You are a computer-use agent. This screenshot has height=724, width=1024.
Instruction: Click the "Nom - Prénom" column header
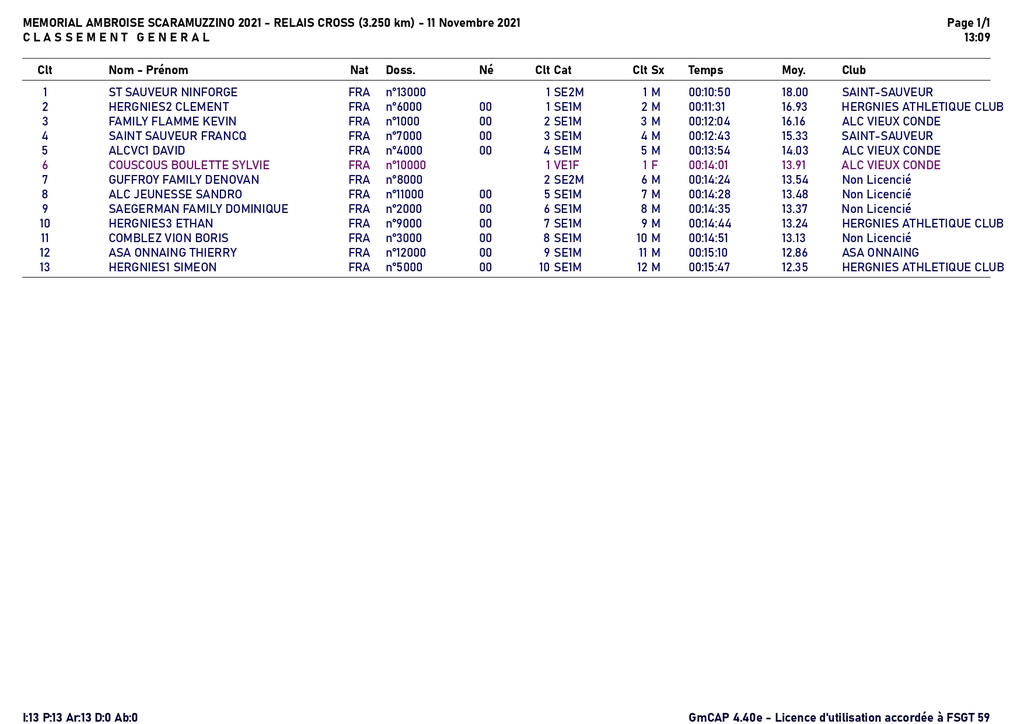[x=148, y=70]
